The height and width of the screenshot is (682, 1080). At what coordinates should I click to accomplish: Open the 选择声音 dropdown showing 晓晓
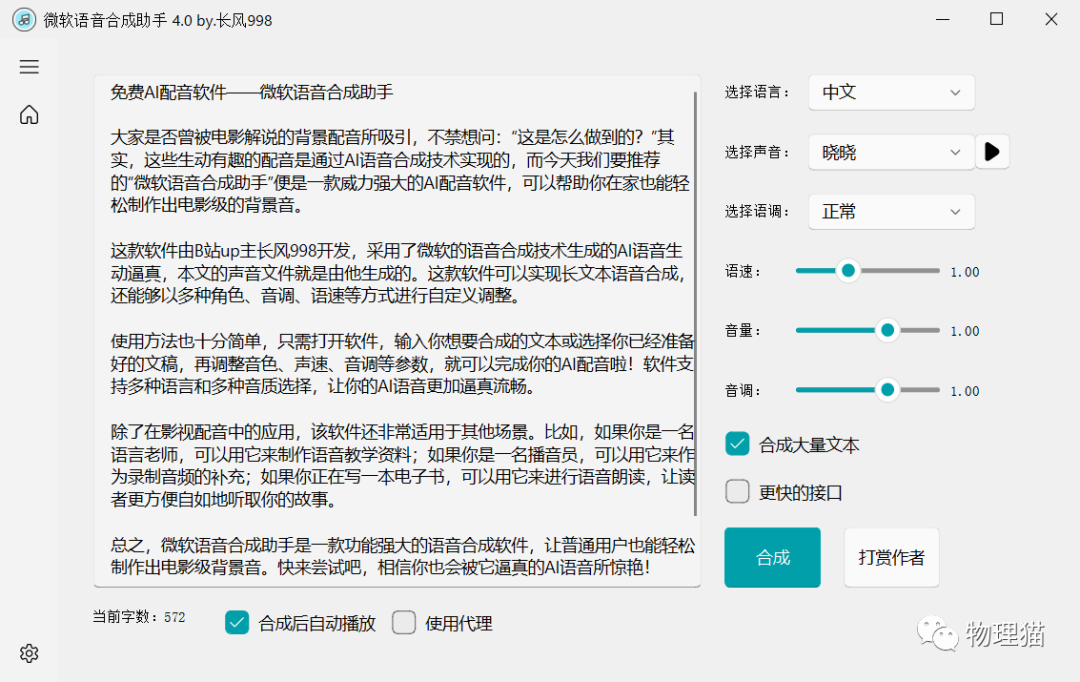[x=891, y=152]
